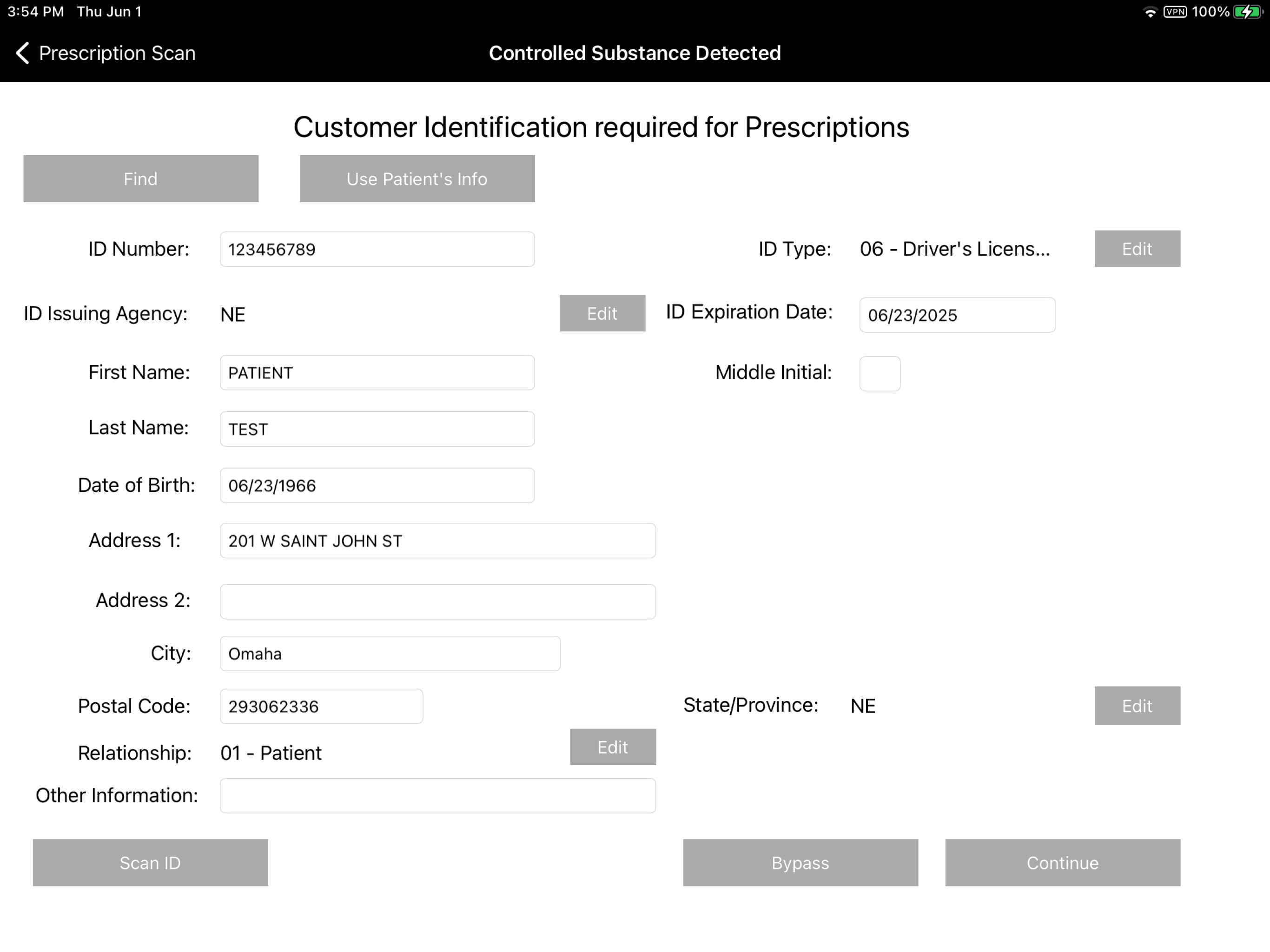
Task: Tap the Scan ID button
Action: 151,862
